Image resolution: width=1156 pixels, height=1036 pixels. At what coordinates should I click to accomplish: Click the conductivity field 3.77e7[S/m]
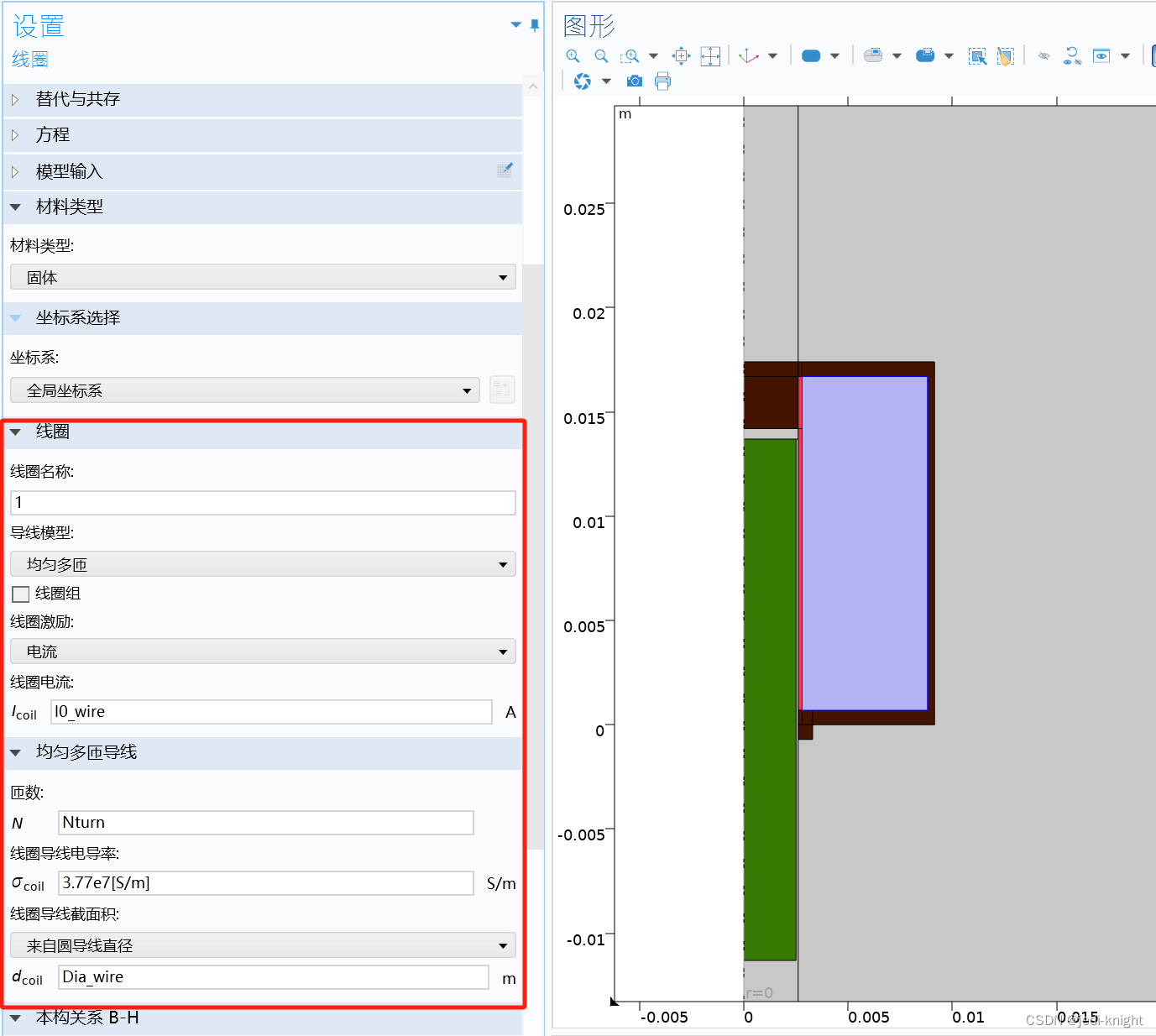click(x=266, y=883)
